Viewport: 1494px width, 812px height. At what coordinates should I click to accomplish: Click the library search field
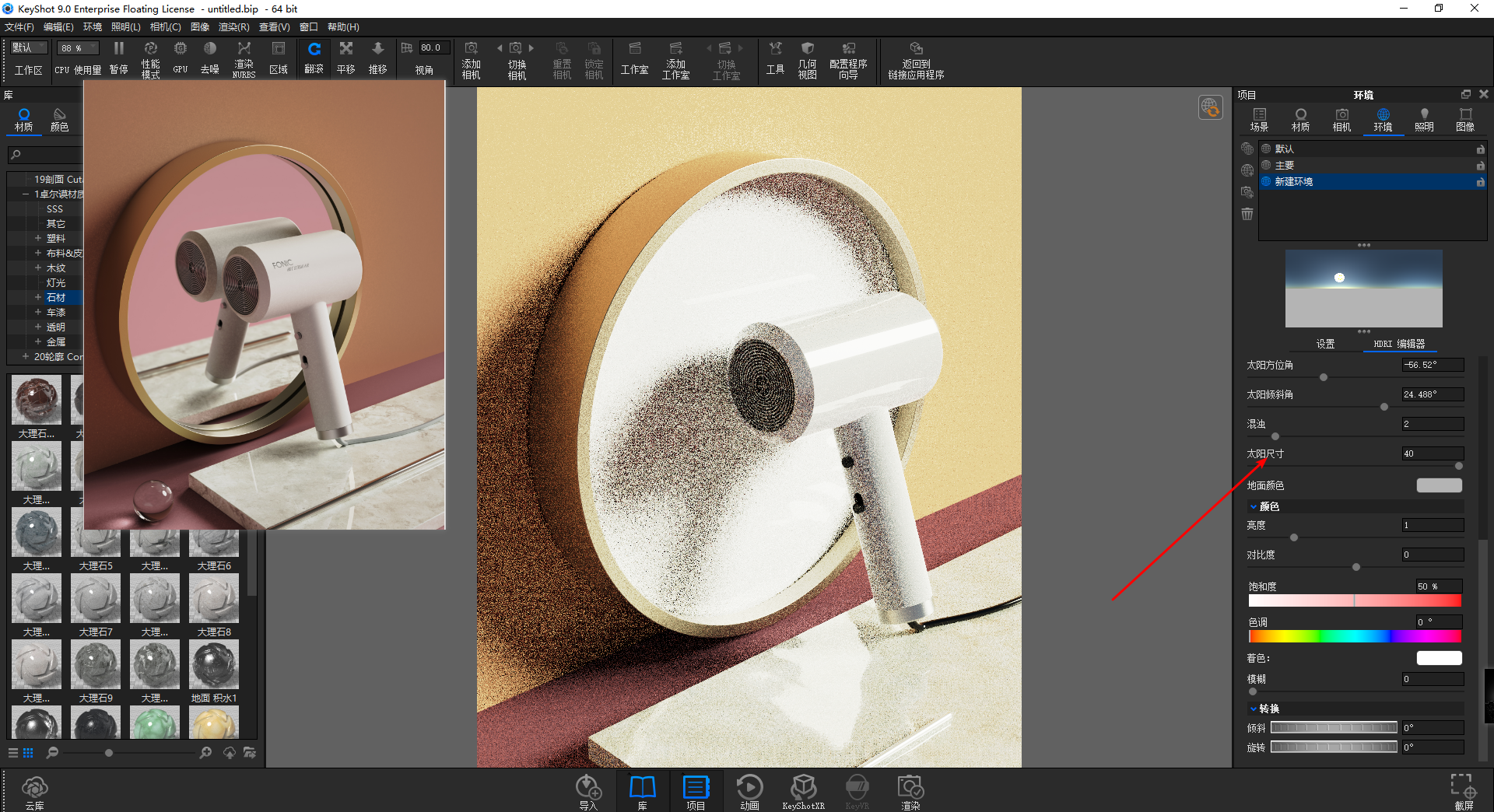pos(45,155)
